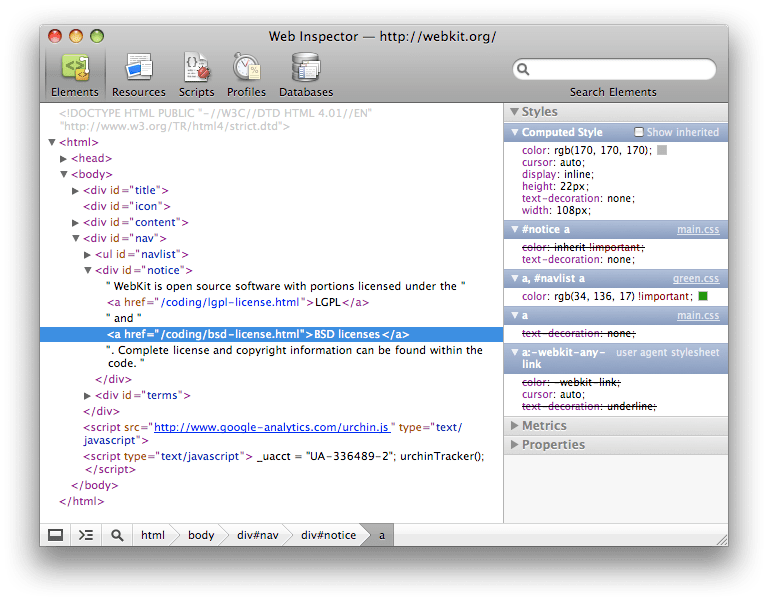
Task: Expand the div id="title" node
Action: coord(75,191)
